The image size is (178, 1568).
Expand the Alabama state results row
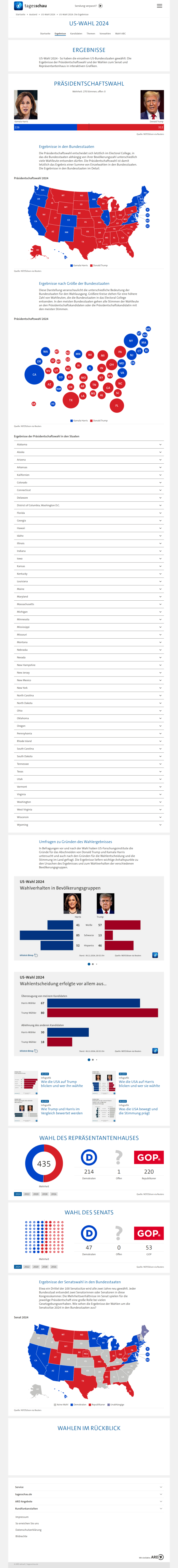89,444
